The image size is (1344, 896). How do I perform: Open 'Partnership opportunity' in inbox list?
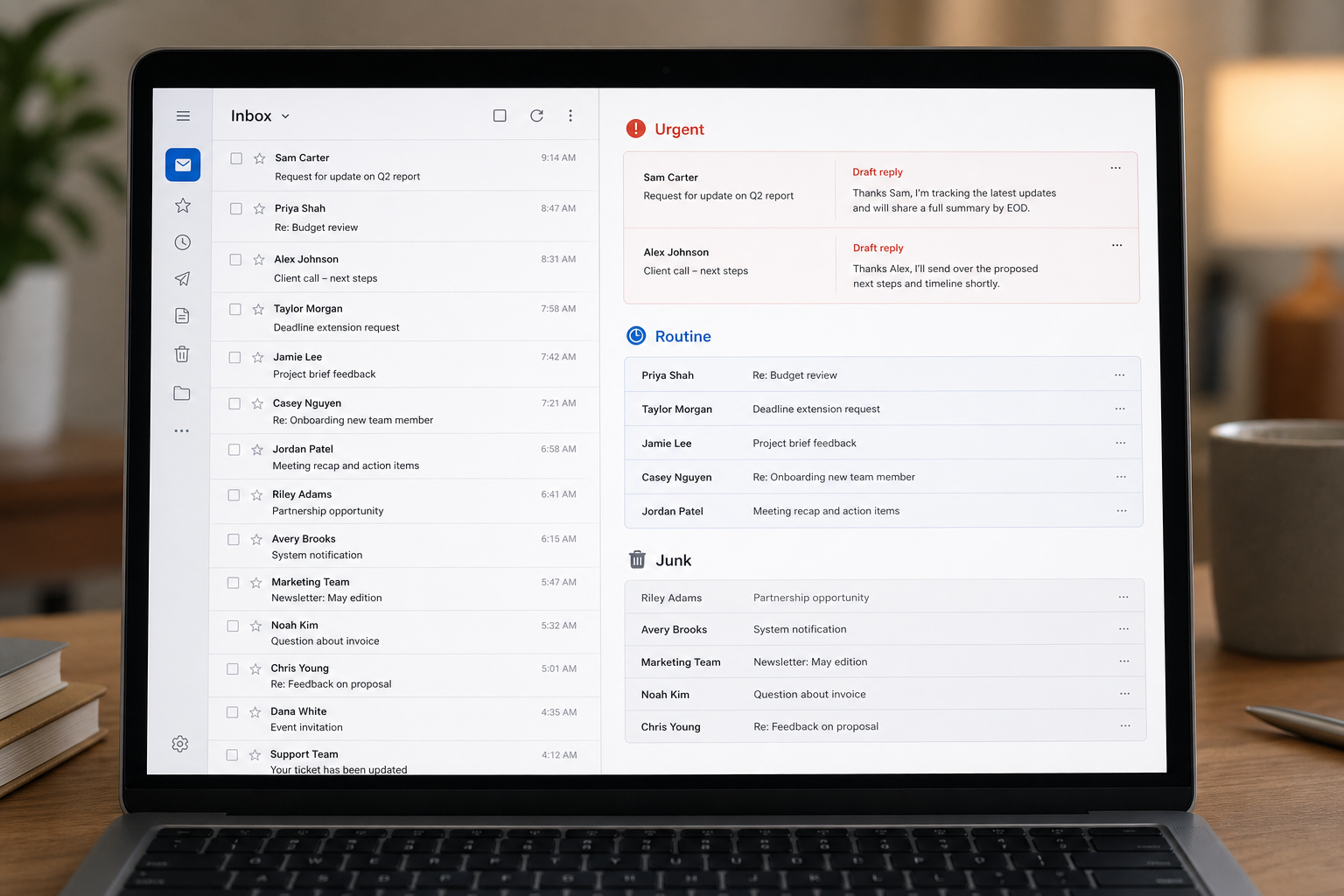[x=405, y=502]
